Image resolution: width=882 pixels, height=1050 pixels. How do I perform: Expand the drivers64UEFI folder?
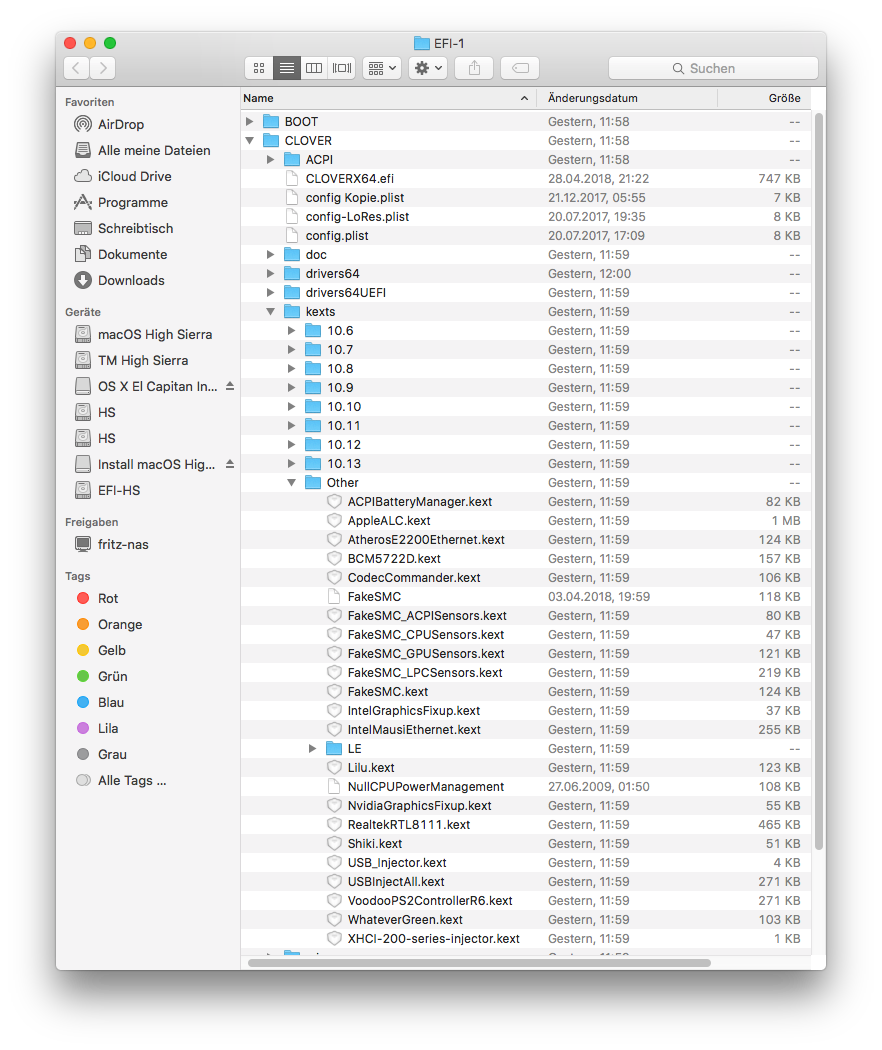(x=271, y=293)
